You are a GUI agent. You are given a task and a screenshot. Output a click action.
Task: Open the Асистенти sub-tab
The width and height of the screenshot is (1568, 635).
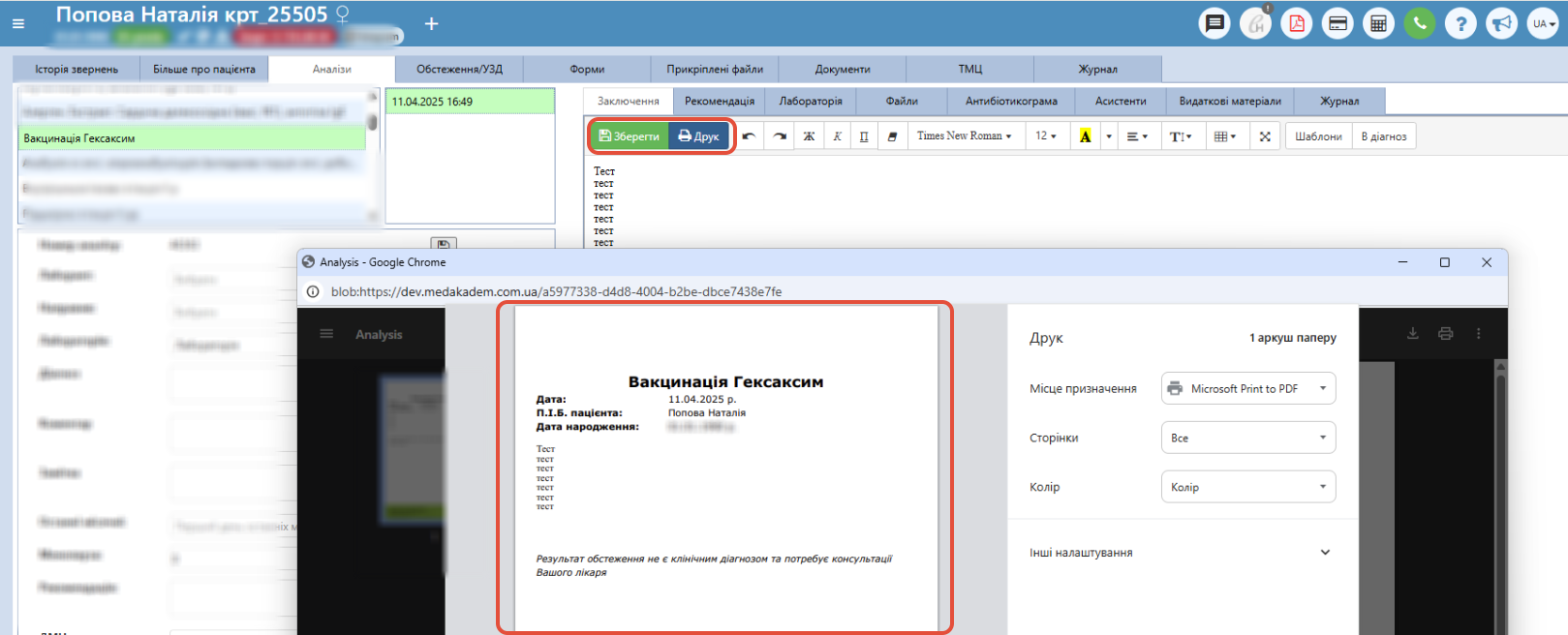coord(1121,101)
